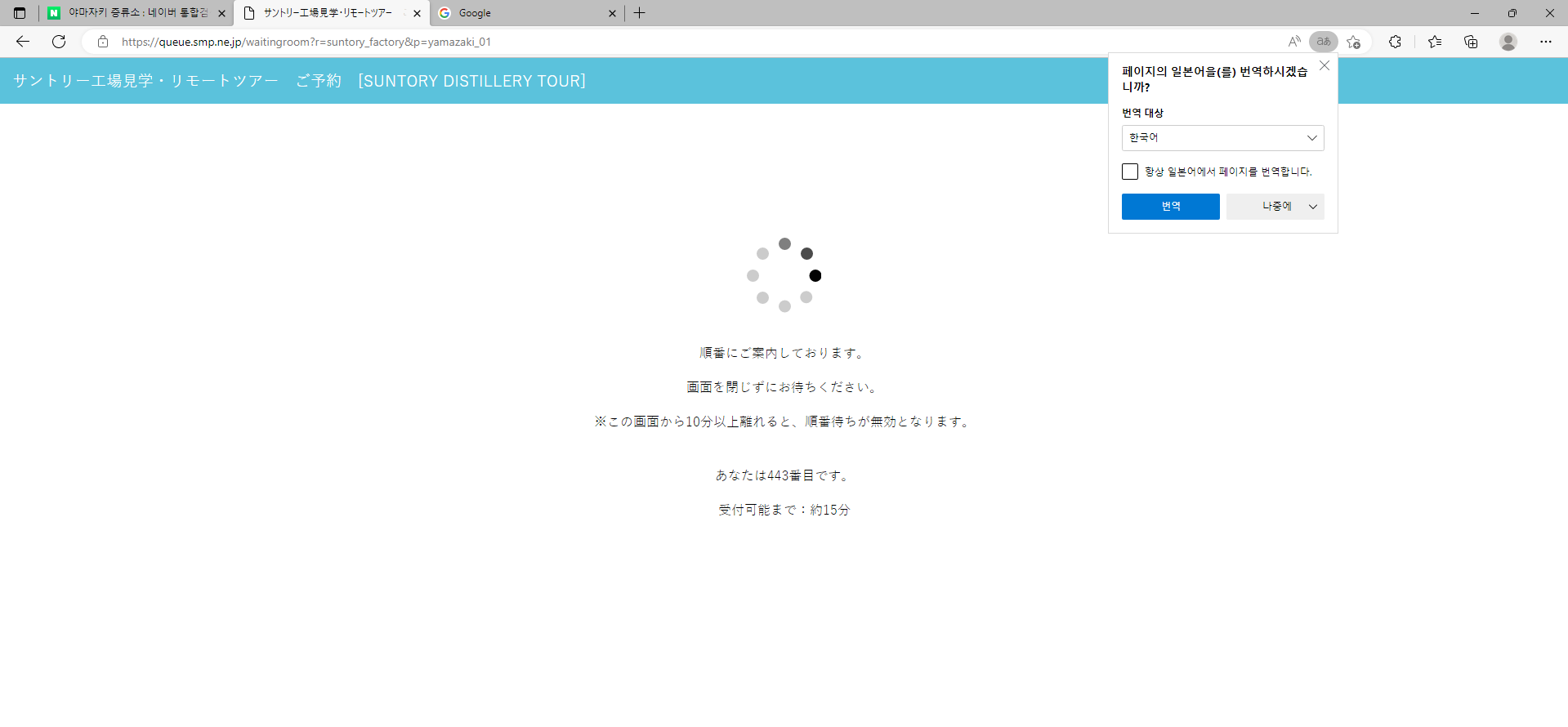Open the tab actions menu icon

[20, 13]
